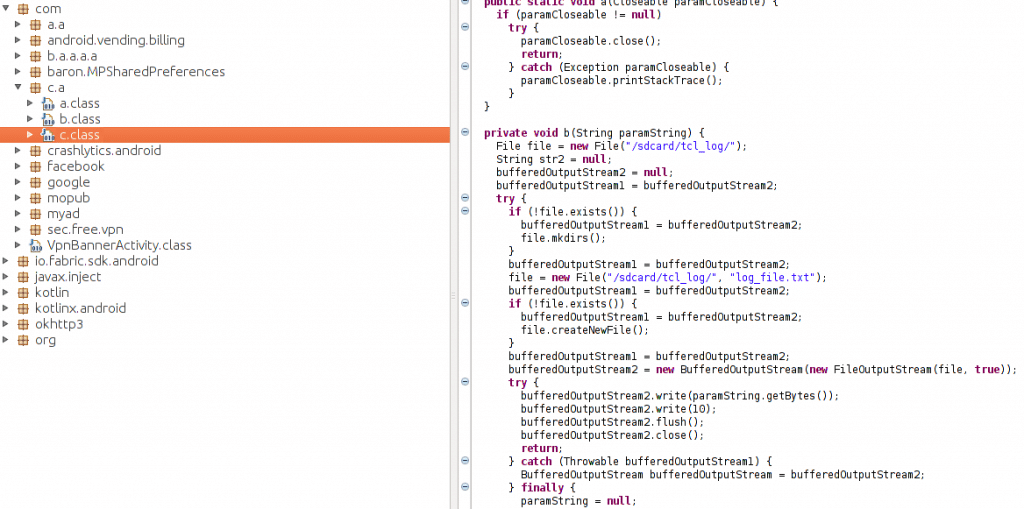Expand android.vending.billing package arrow
Screen dimensions: 1024x509
[18, 41]
